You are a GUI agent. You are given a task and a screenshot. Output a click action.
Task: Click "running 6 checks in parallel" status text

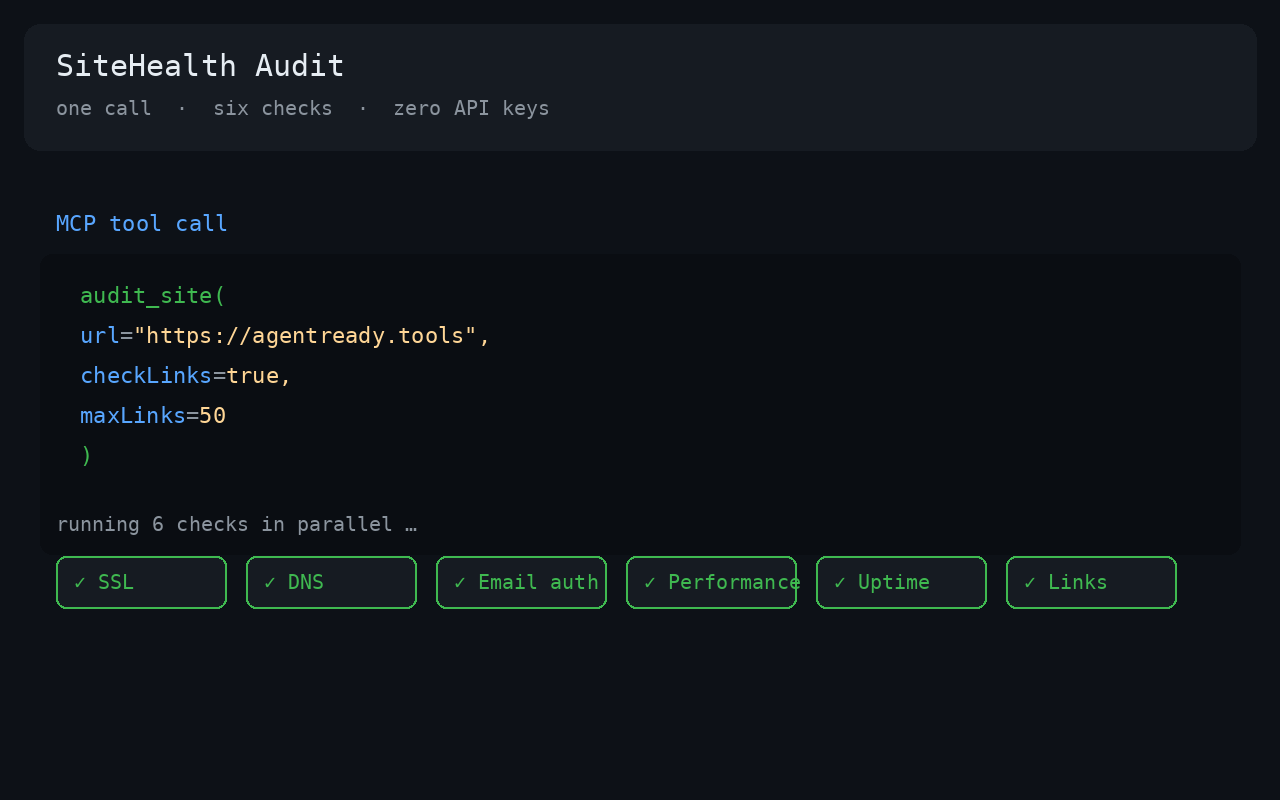(x=237, y=524)
